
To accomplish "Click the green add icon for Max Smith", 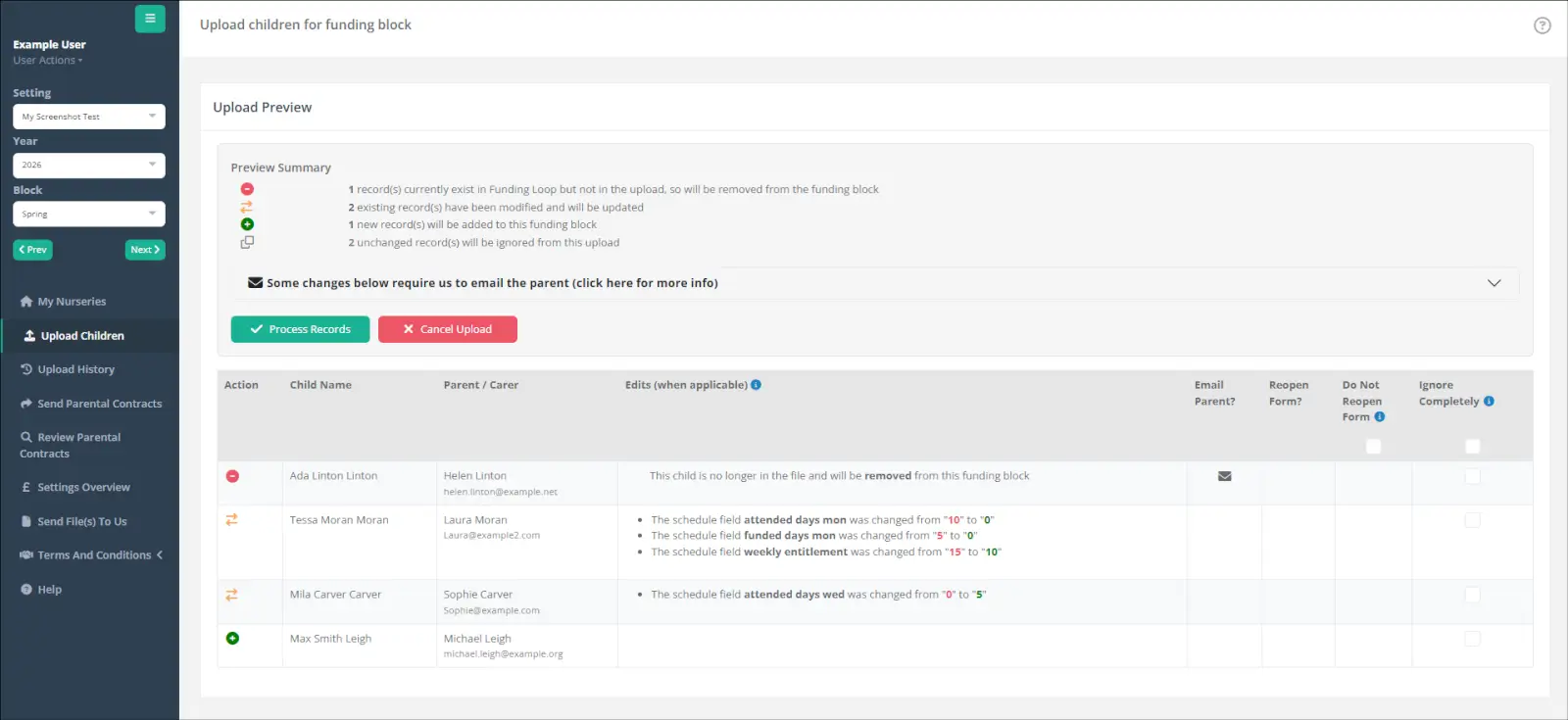I will coord(232,639).
